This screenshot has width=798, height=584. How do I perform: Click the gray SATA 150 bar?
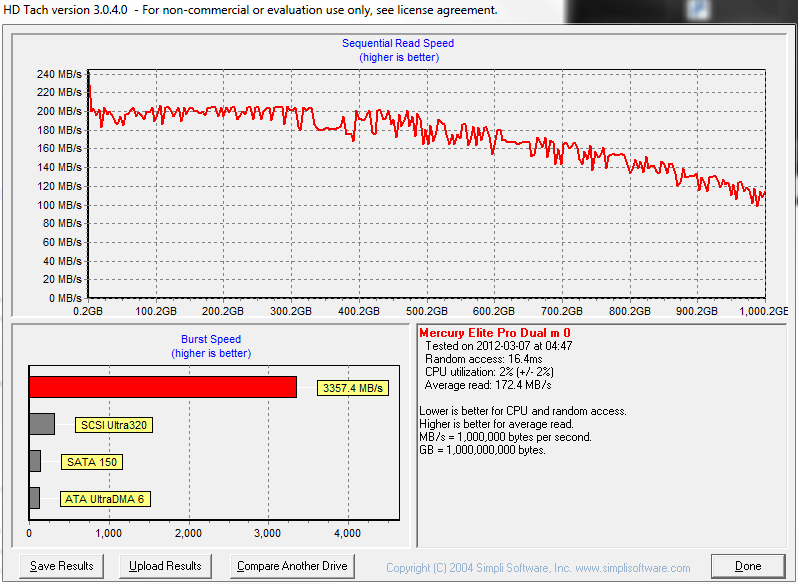click(x=35, y=461)
